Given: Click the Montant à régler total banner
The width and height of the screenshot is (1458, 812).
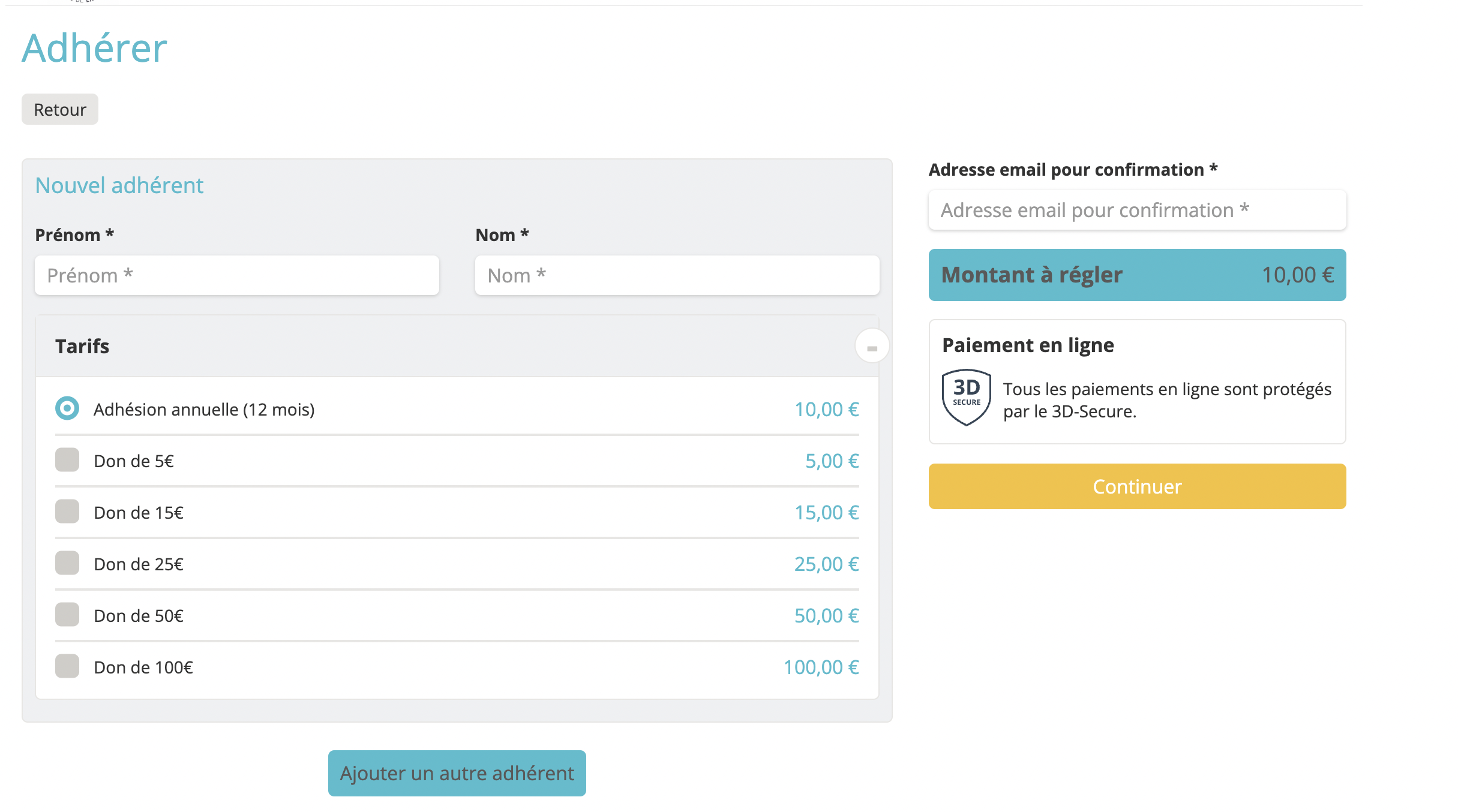Looking at the screenshot, I should click(x=1136, y=275).
